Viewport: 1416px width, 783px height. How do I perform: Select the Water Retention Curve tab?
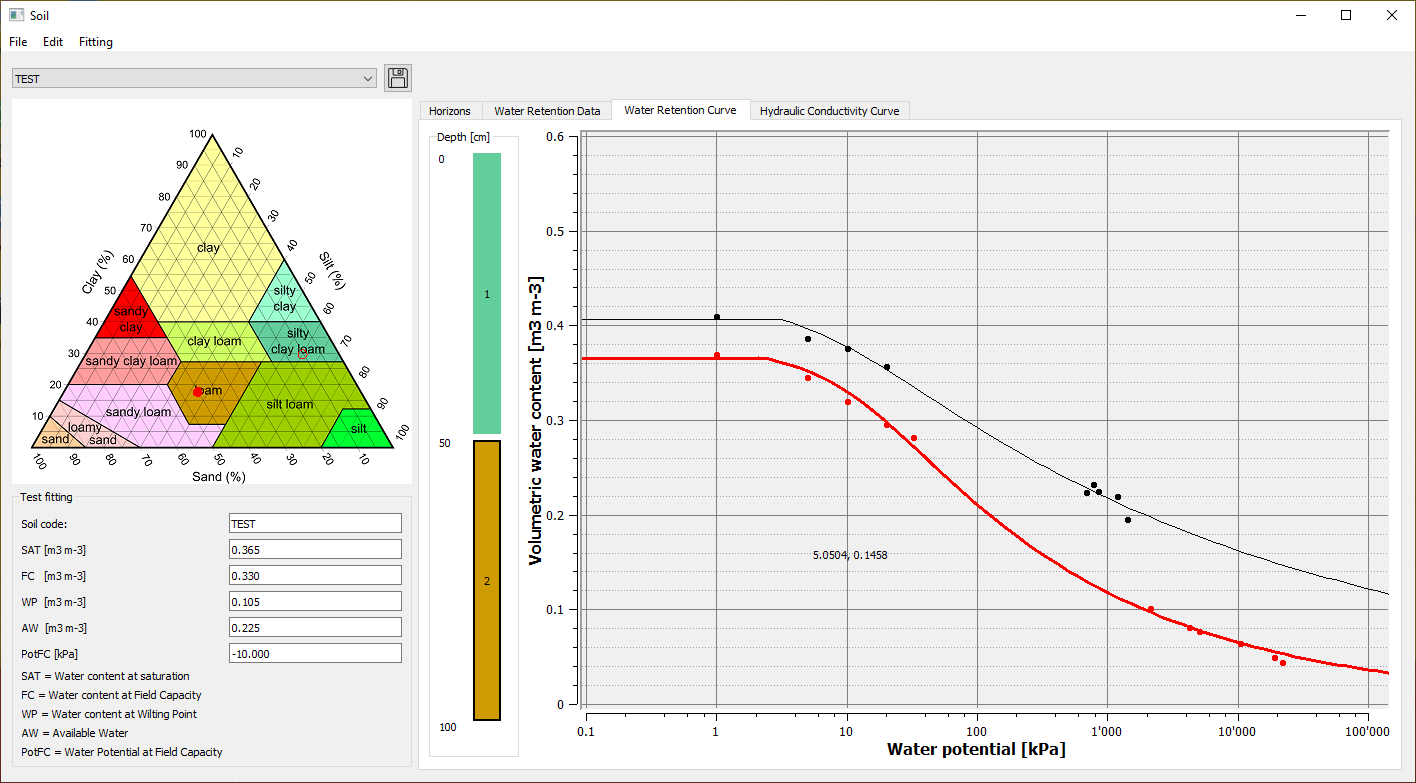click(680, 110)
